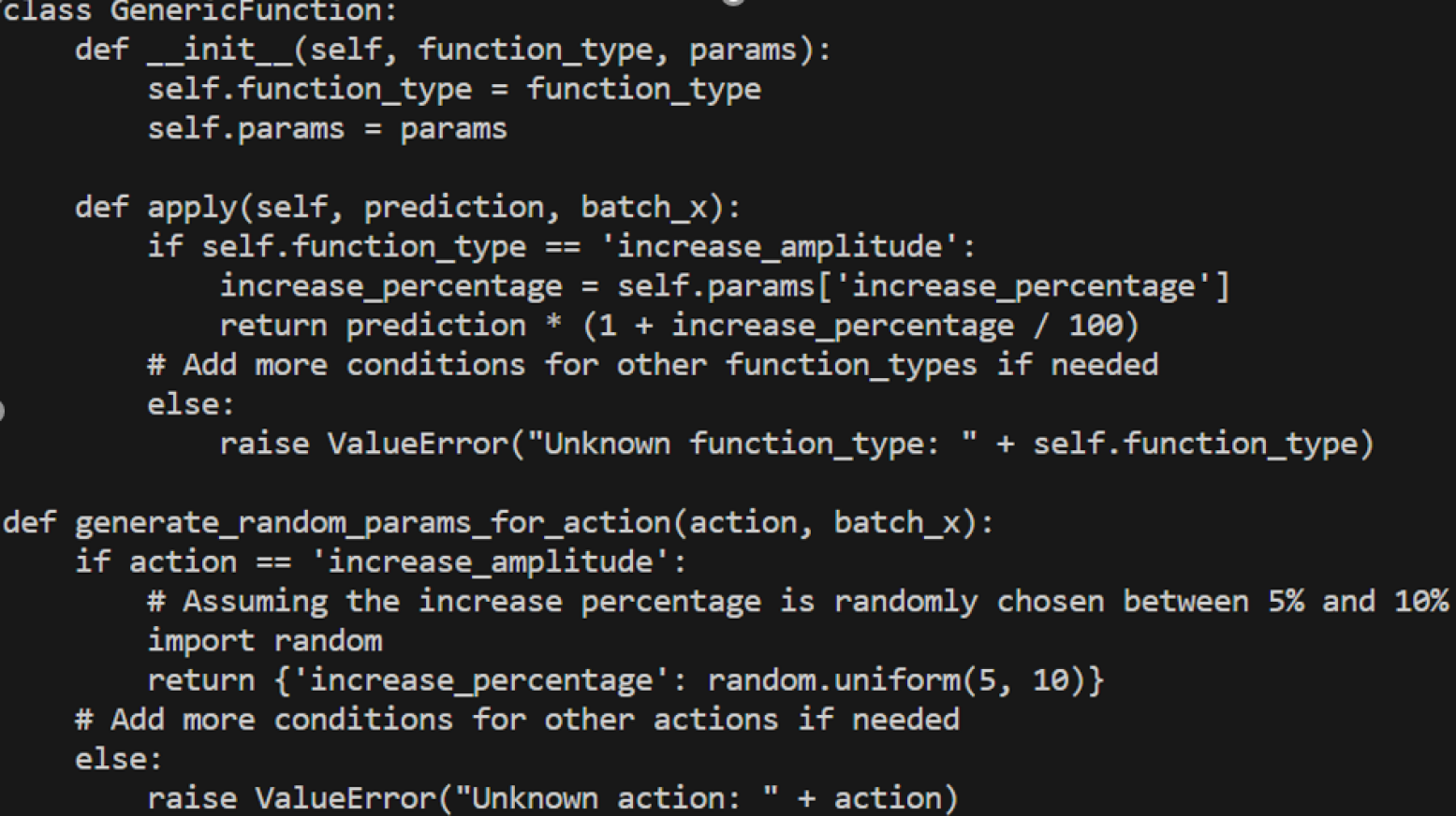
Task: Click the generate_random_params_for_action function name
Action: pyautogui.click(x=374, y=522)
